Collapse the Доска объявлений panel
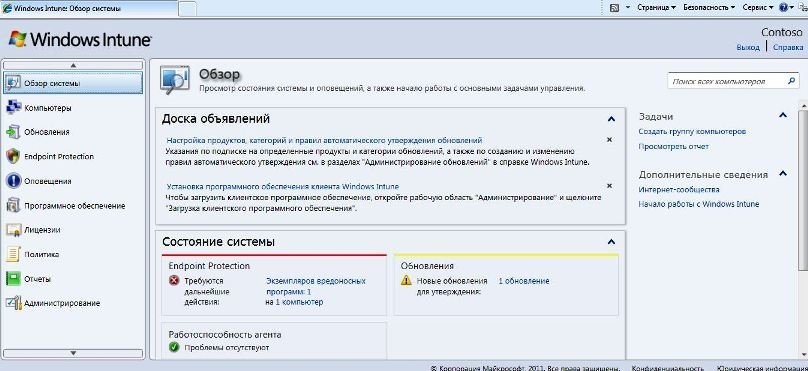The width and height of the screenshot is (808, 371). click(611, 119)
